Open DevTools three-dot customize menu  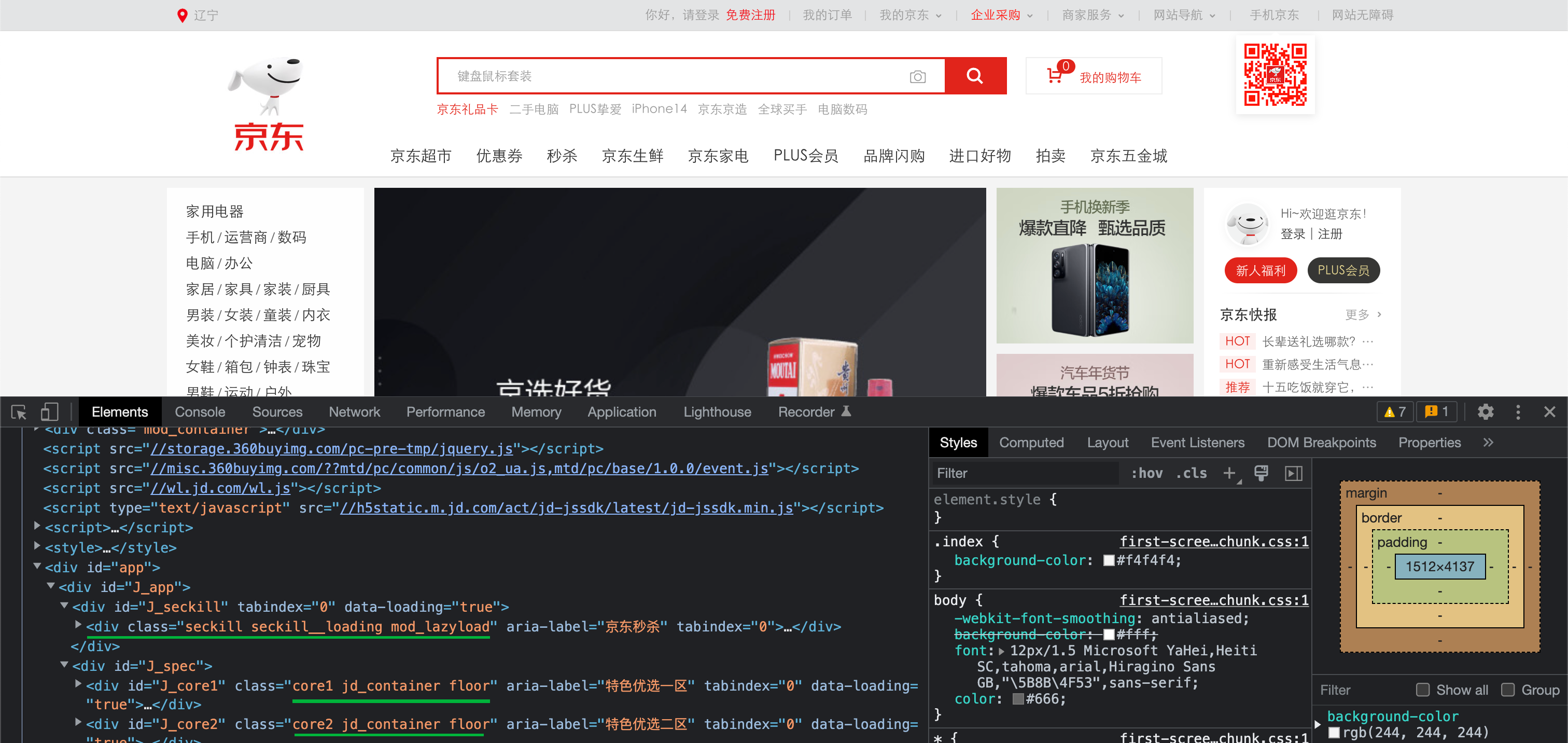tap(1518, 412)
